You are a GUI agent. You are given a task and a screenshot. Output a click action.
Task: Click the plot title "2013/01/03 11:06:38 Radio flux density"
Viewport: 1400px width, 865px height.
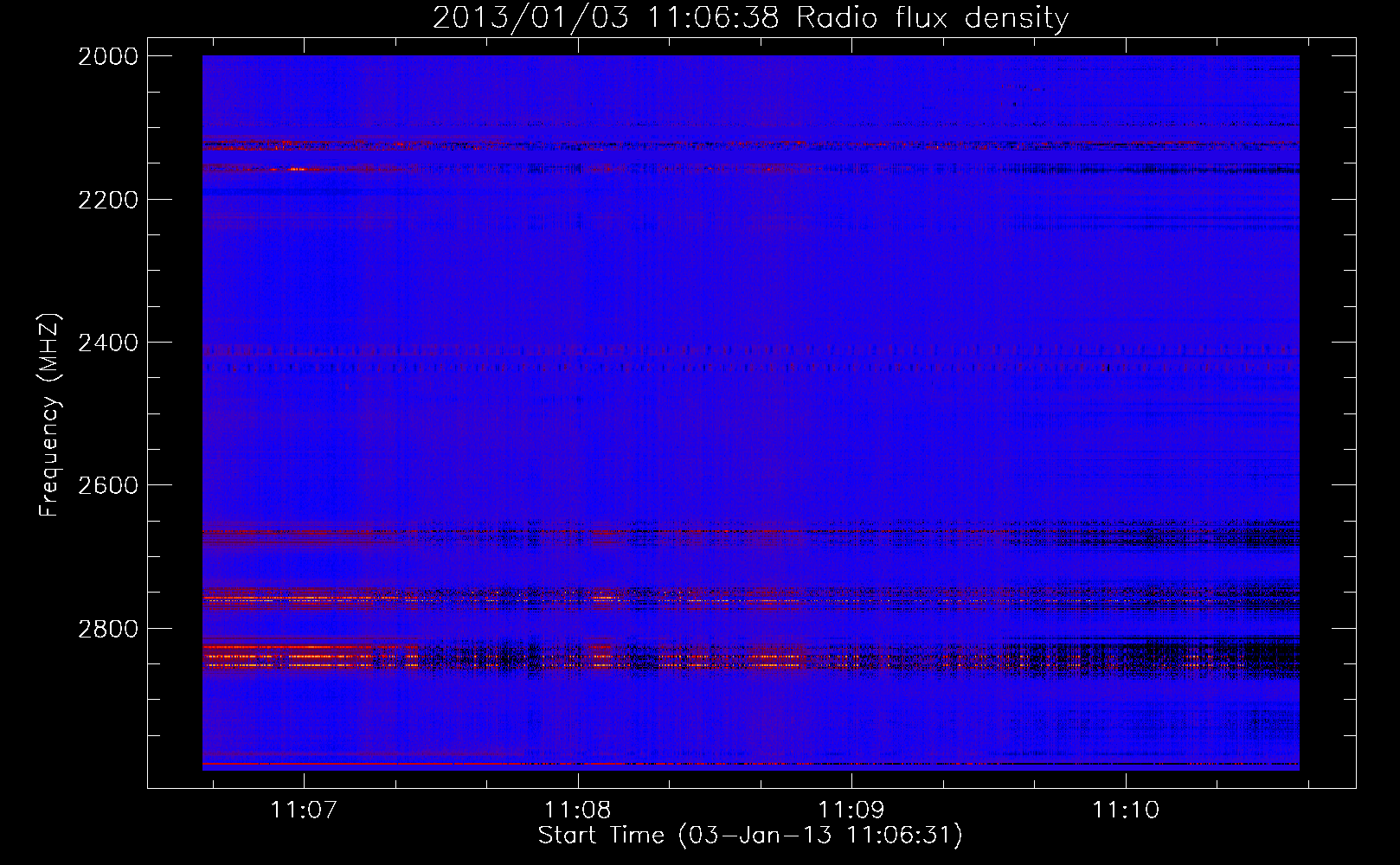[x=751, y=18]
